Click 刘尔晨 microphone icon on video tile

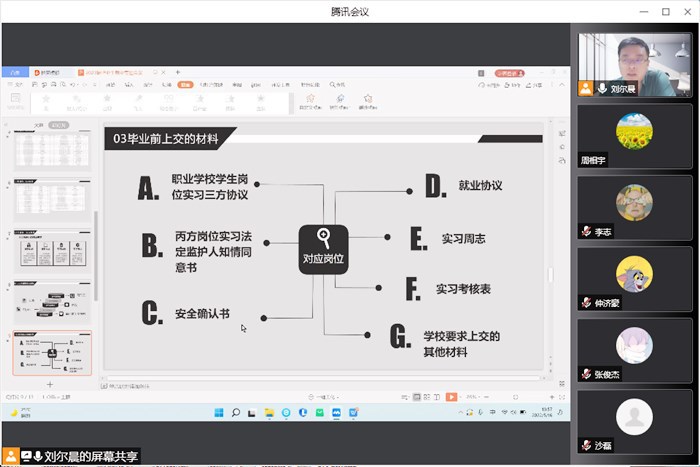602,88
